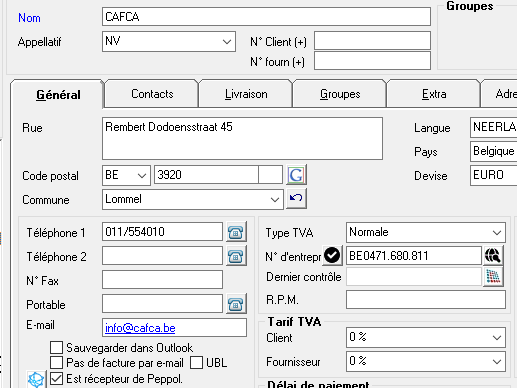Click the Langue field showing NEERLA
517x388 pixels.
pos(494,127)
